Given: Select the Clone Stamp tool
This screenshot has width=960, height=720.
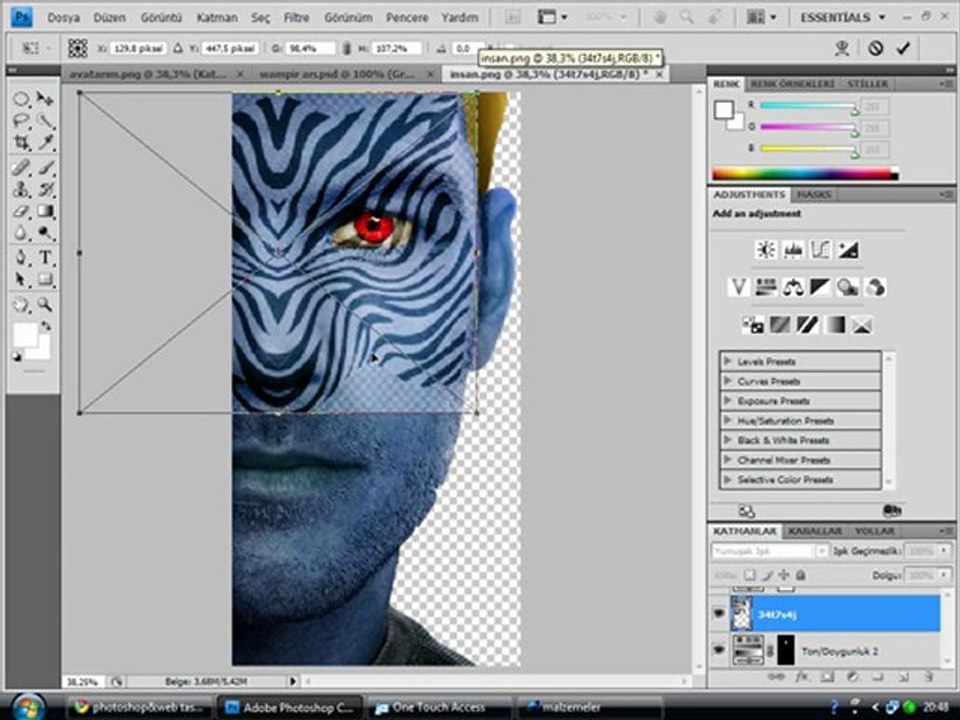Looking at the screenshot, I should (x=21, y=189).
